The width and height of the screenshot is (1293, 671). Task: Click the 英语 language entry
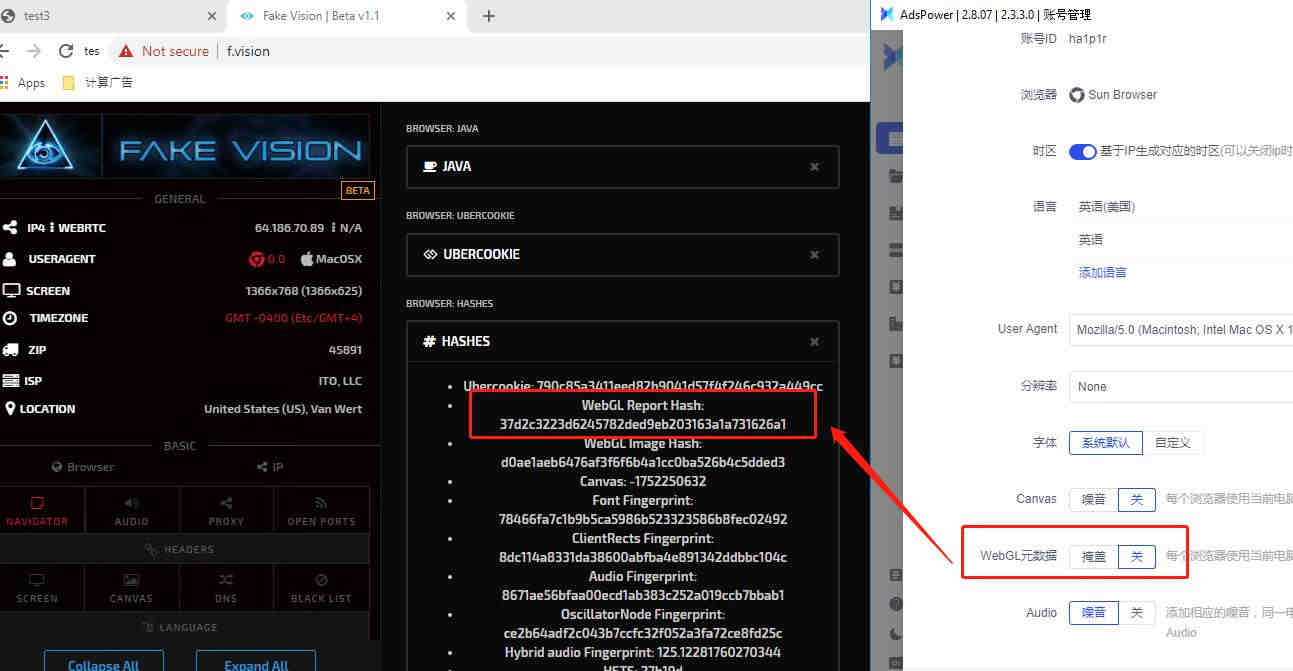(1091, 240)
